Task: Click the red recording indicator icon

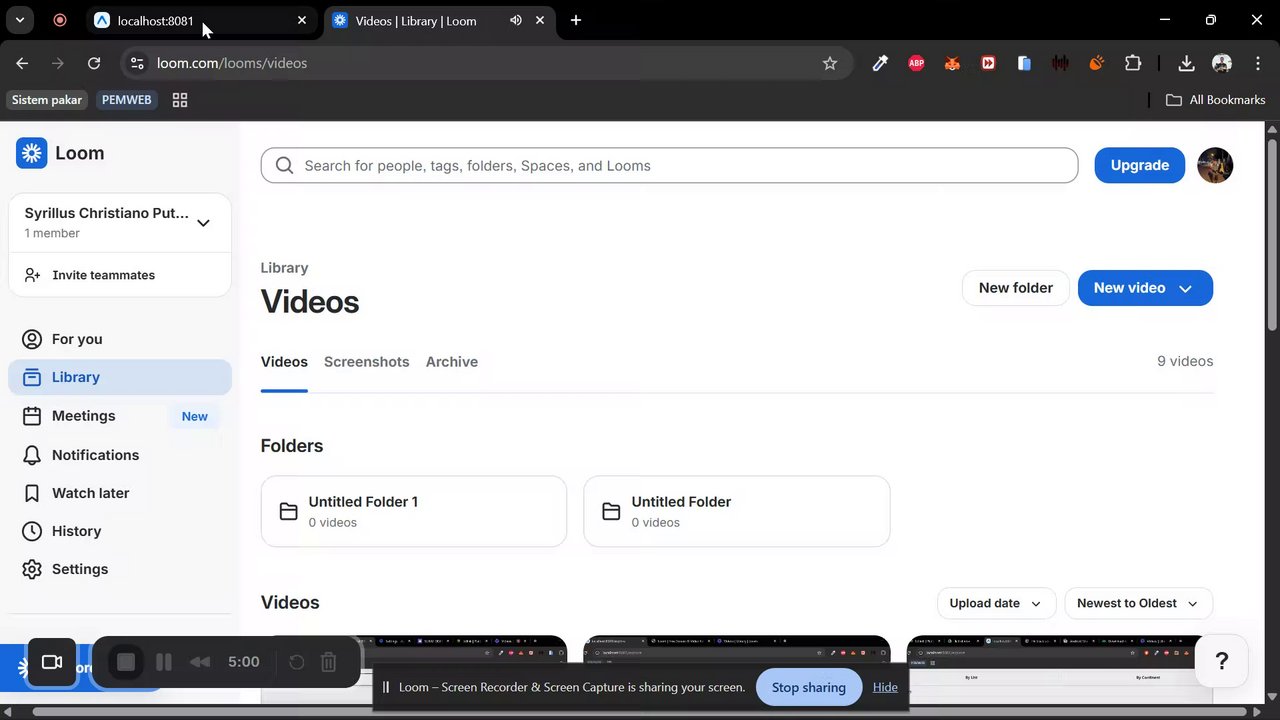Action: click(60, 20)
